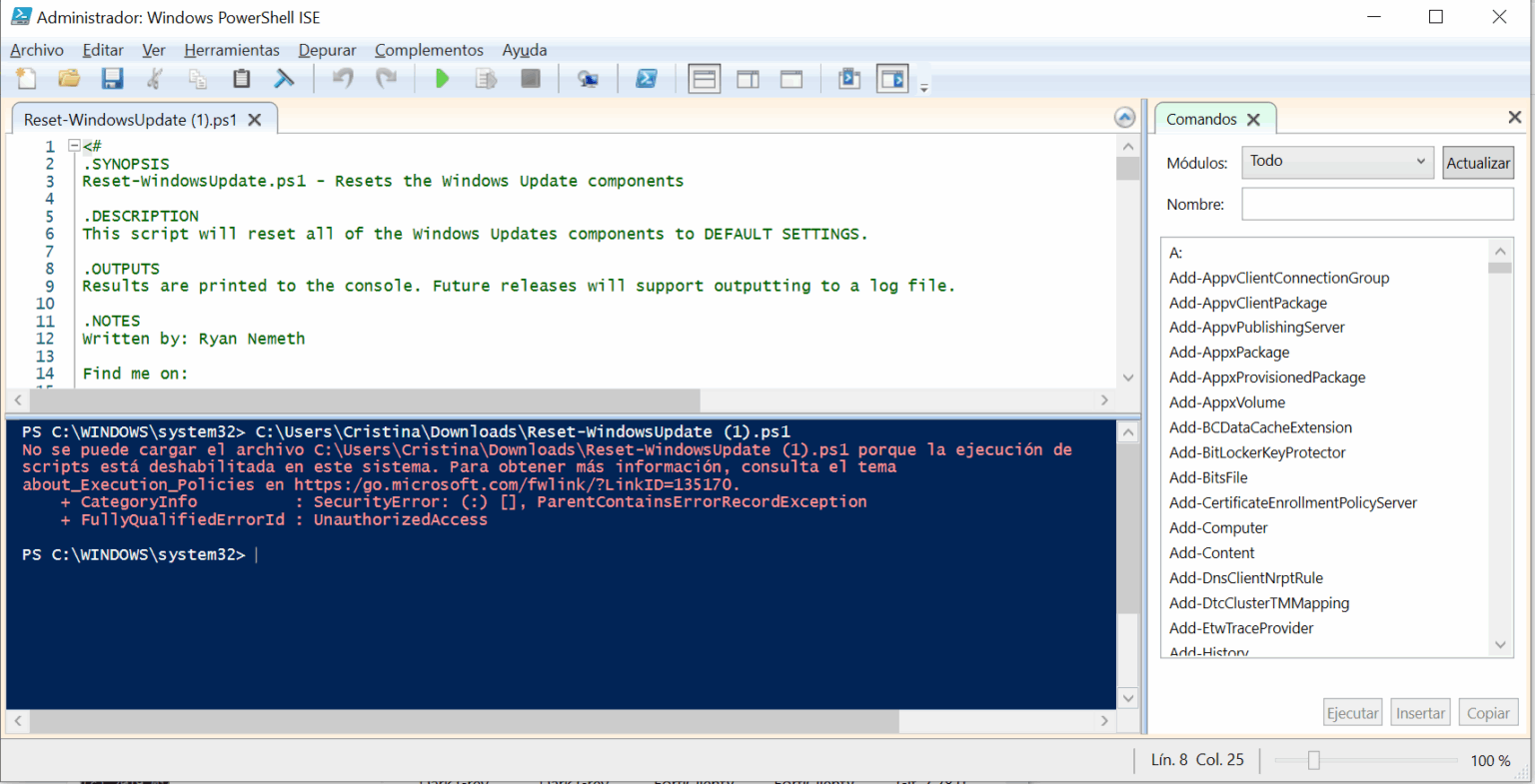Close the Reset-WindowsUpdate (1).ps1 tab
The height and width of the screenshot is (784, 1535).
pos(255,120)
